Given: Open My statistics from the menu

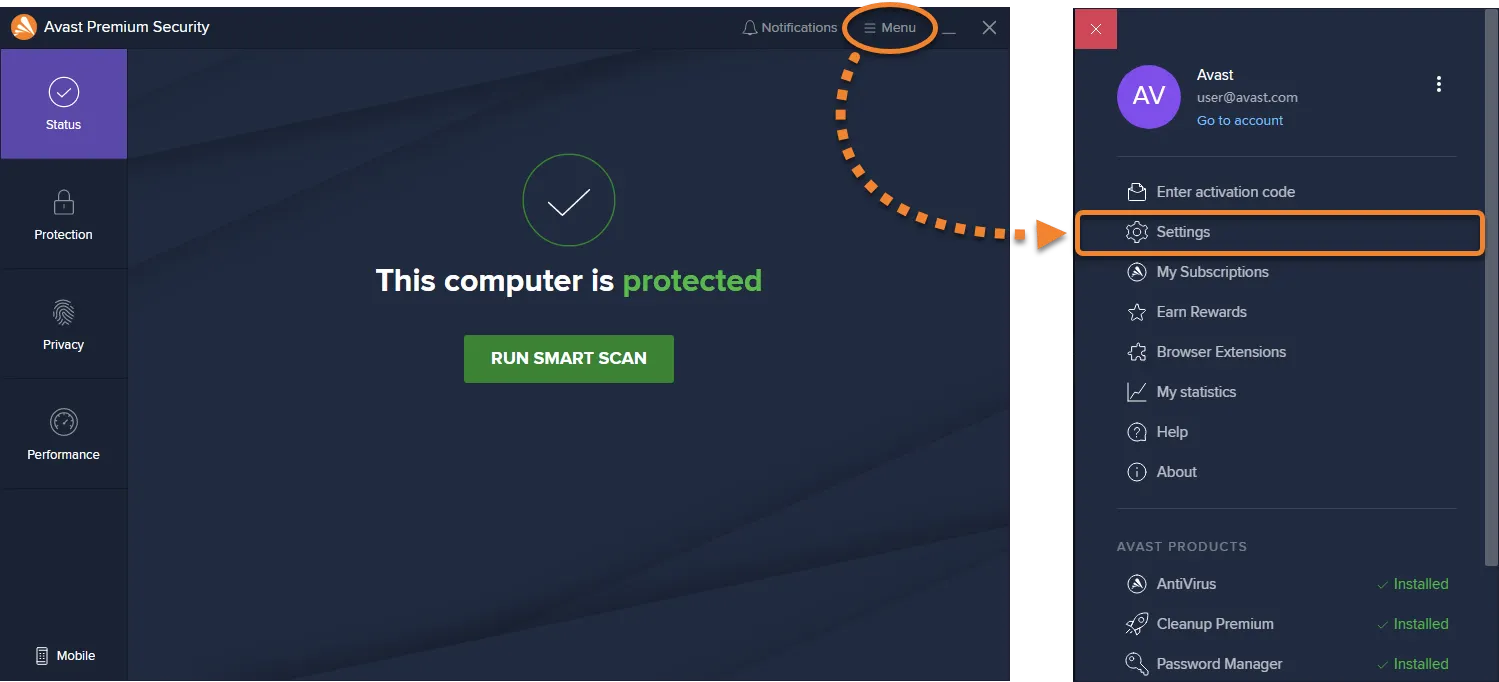Looking at the screenshot, I should [1181, 392].
